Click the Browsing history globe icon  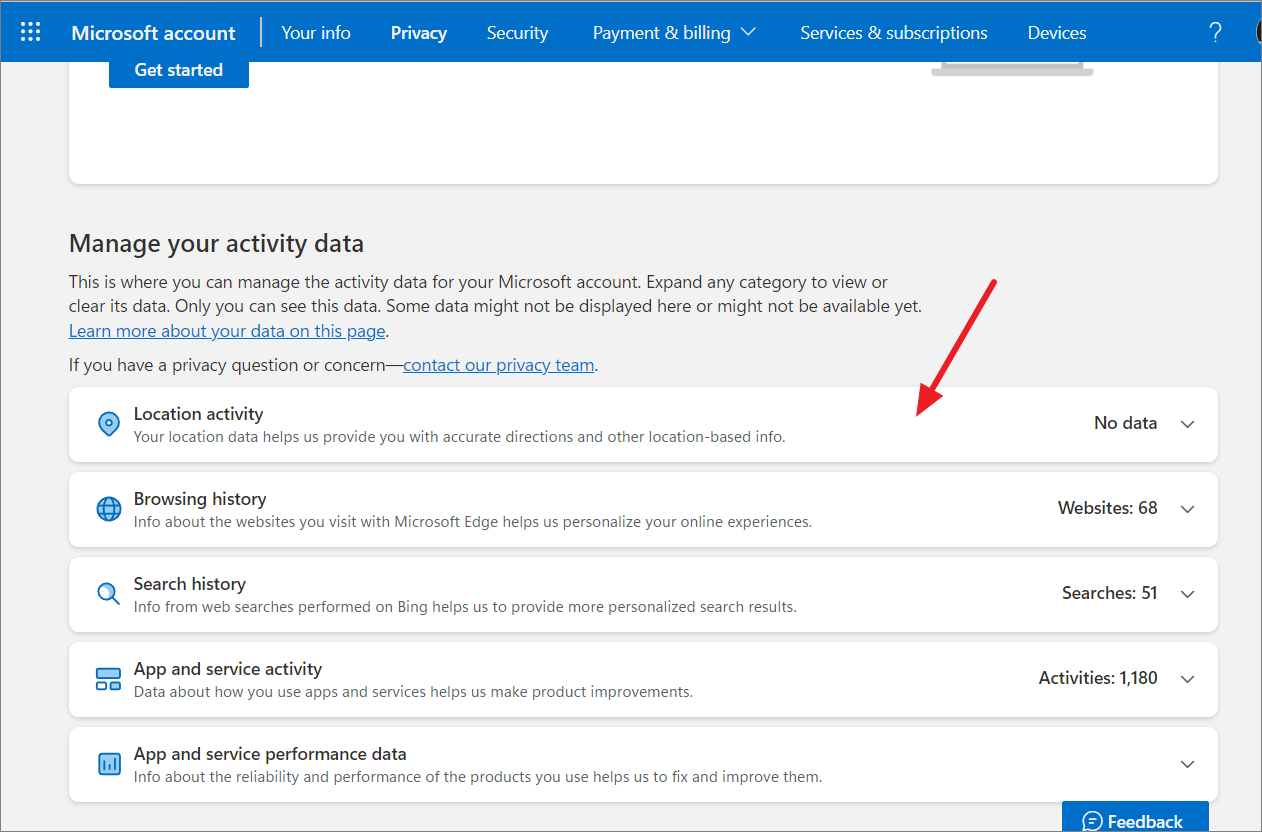click(108, 509)
